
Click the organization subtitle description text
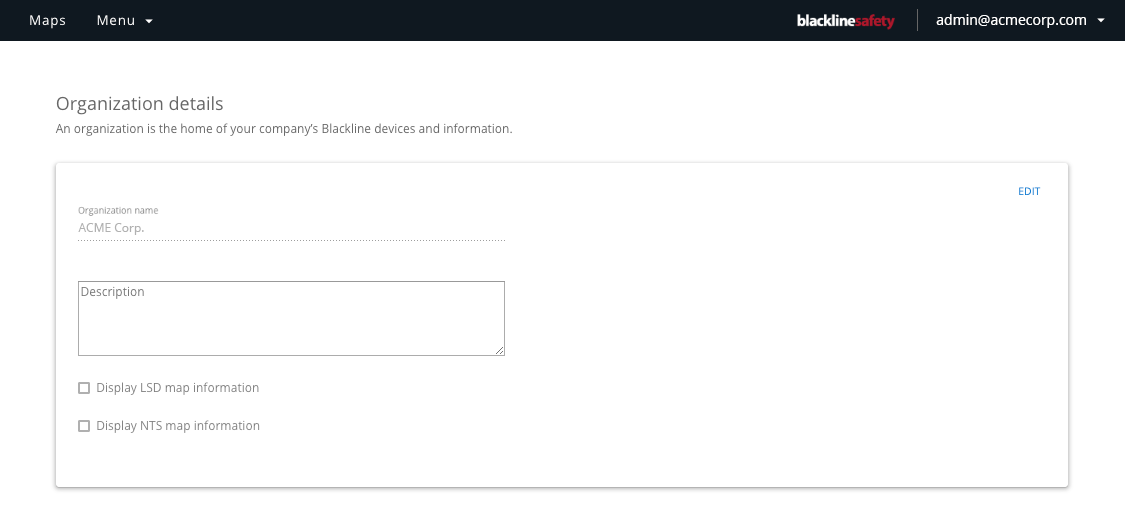[284, 130]
